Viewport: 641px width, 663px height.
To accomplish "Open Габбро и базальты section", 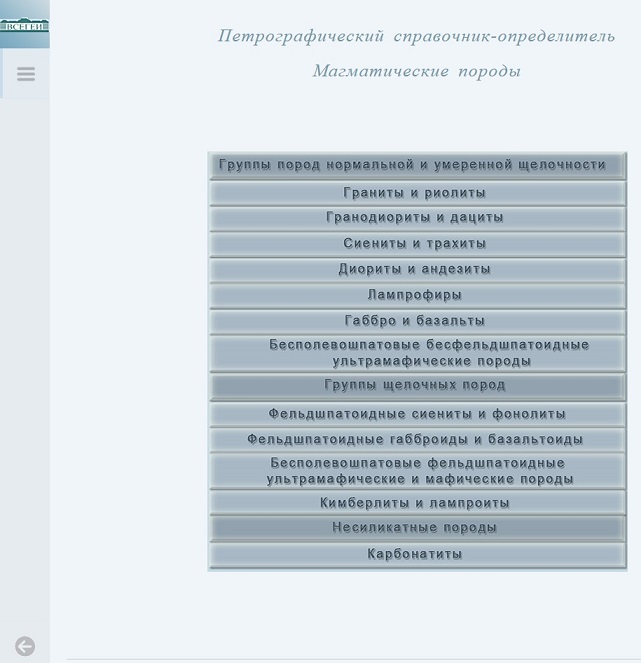I will pos(417,321).
